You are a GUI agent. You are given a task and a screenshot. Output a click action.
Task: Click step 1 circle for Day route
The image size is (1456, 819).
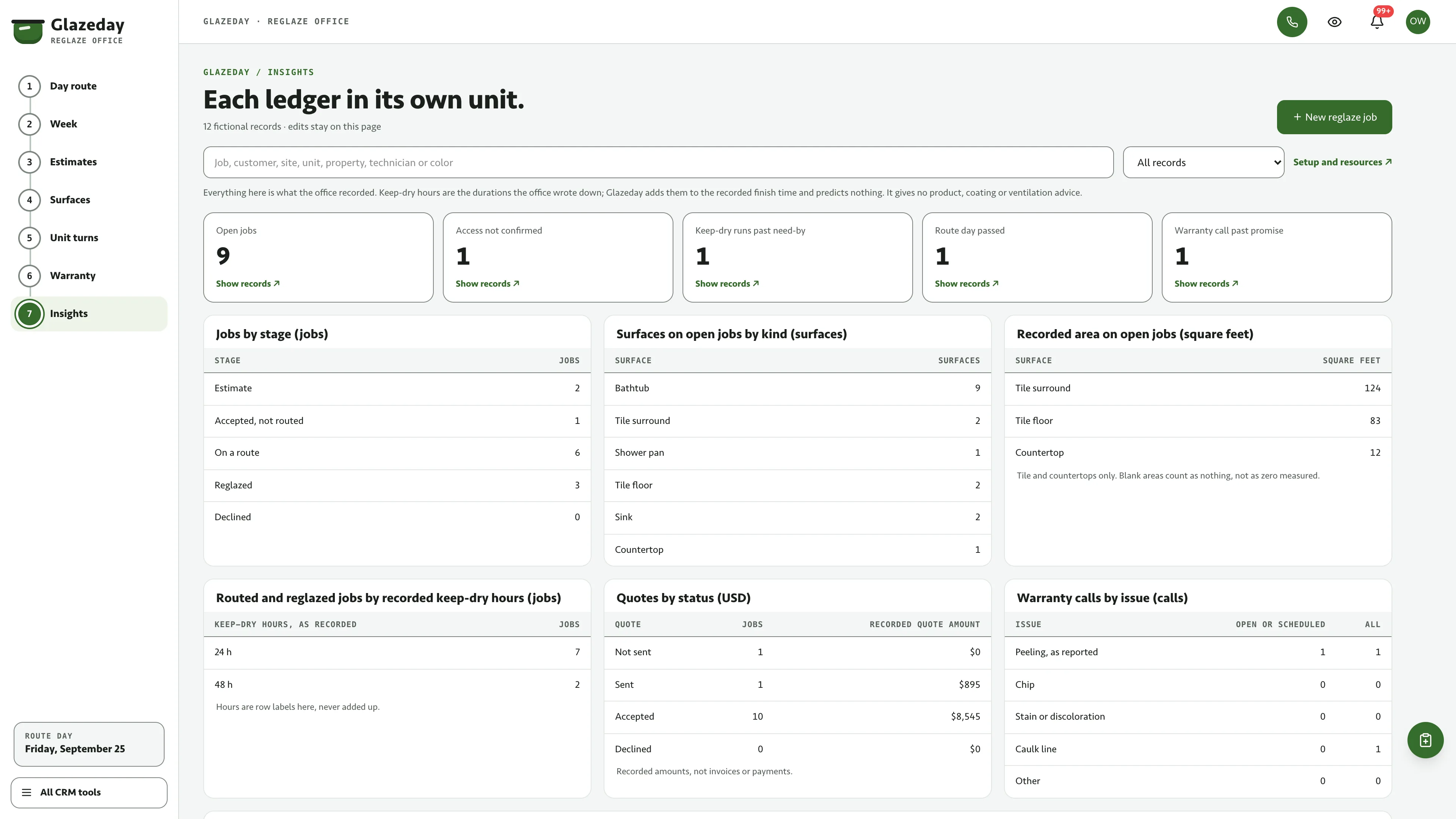click(30, 86)
